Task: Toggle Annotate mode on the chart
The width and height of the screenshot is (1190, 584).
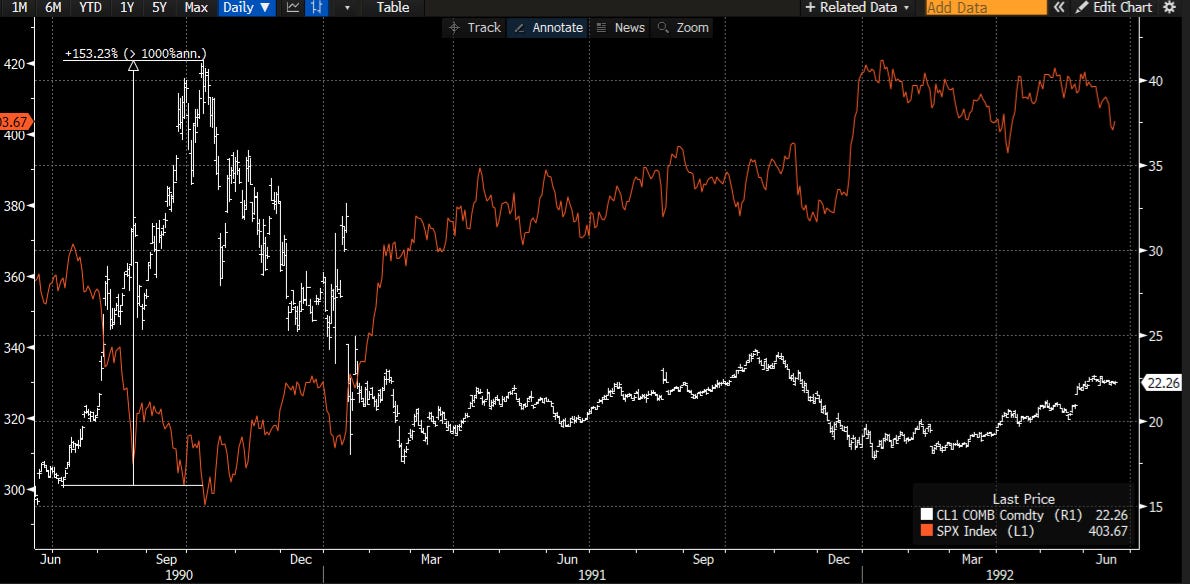Action: [x=547, y=28]
